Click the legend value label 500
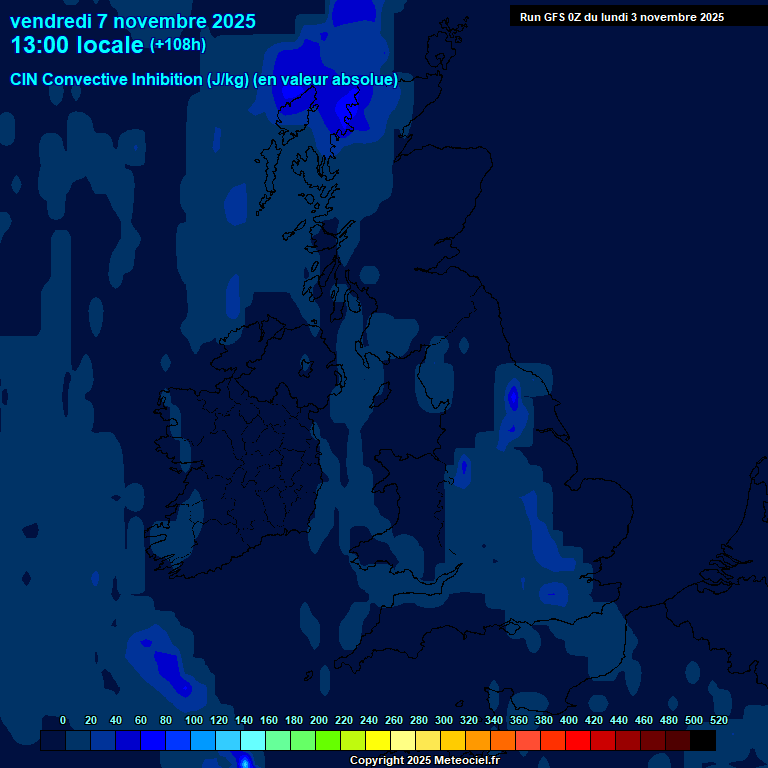Screen dimensions: 768x768 coord(693,720)
